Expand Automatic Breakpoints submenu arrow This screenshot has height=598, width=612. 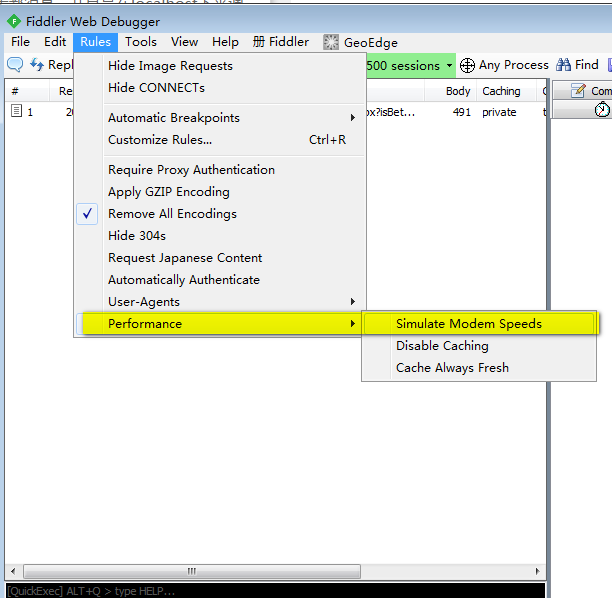click(353, 117)
